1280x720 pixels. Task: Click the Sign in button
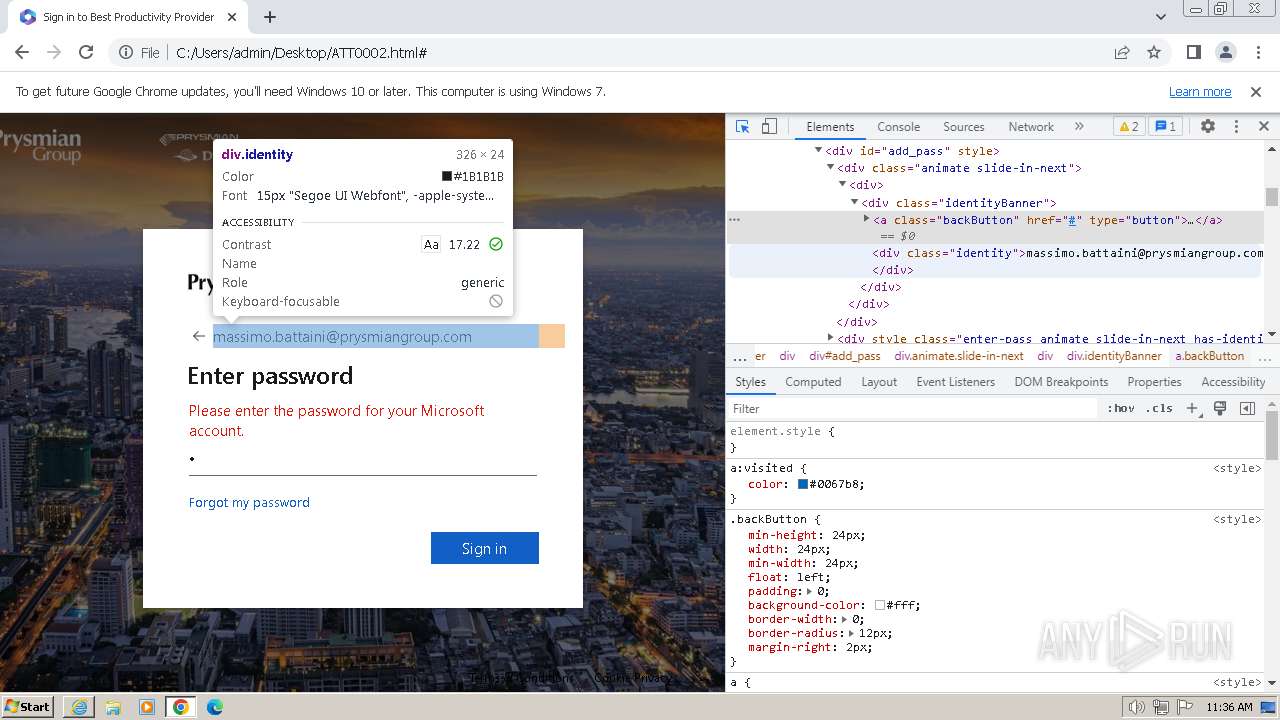pos(485,548)
